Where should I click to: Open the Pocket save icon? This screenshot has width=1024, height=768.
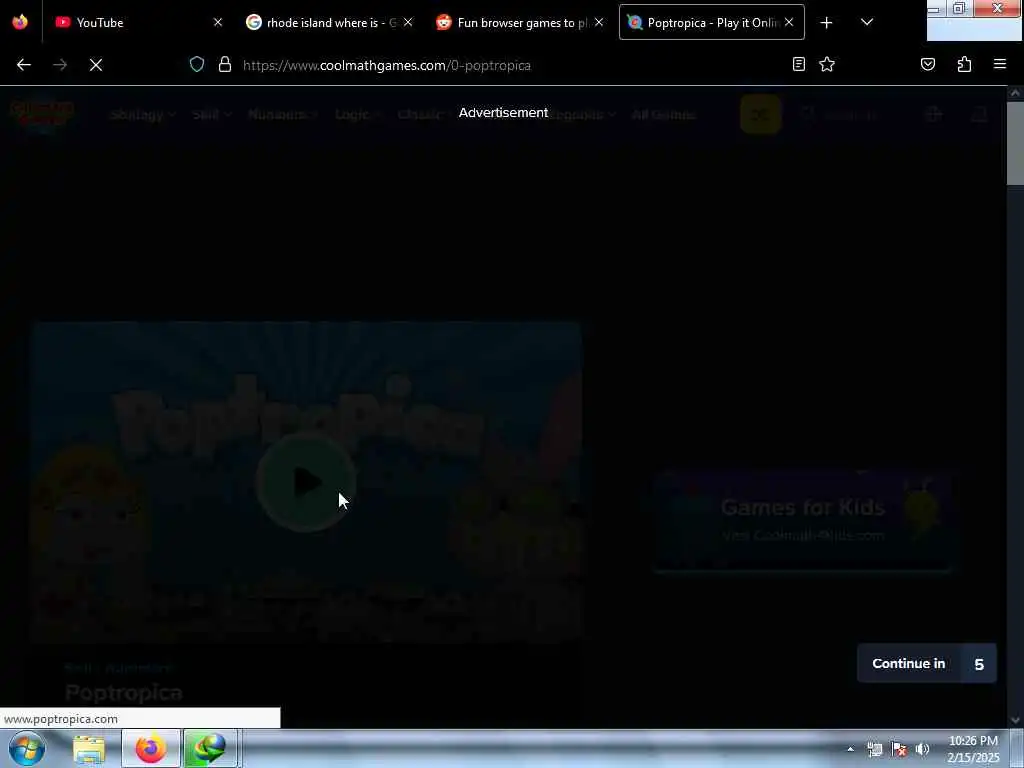click(x=928, y=64)
